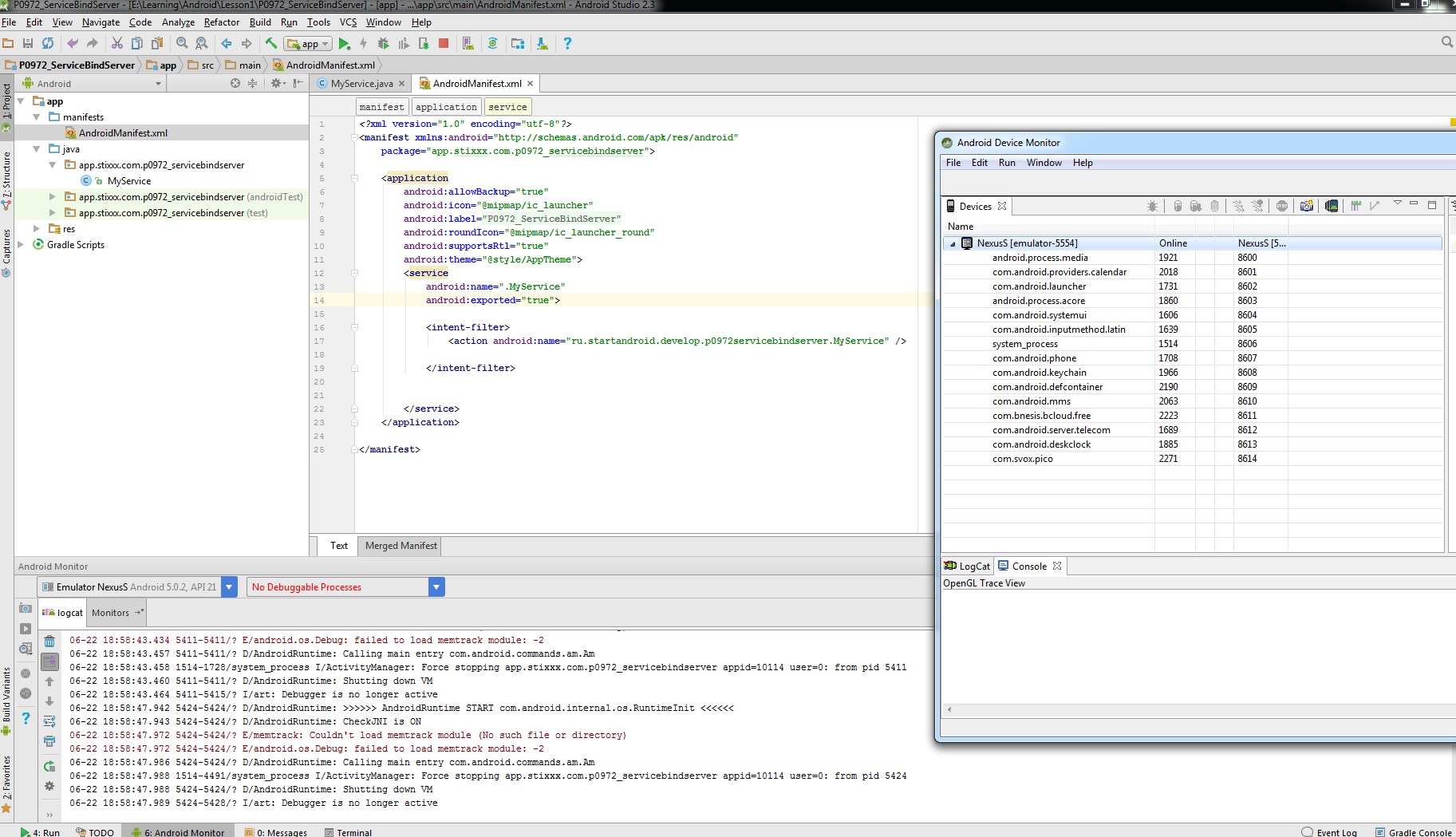Screen dimensions: 1456x837
Task: Open the No Debuggable Processes dropdown
Action: (436, 587)
